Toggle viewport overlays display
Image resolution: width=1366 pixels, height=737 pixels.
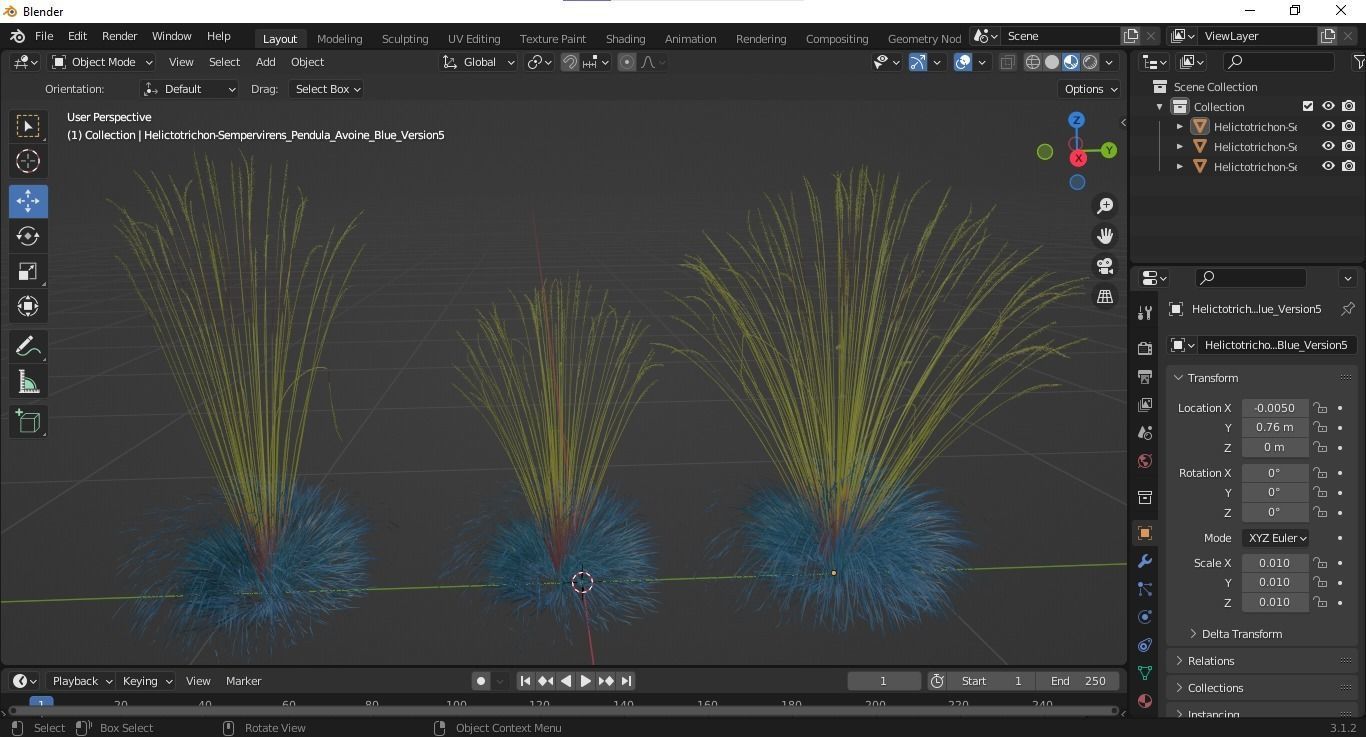coord(963,62)
